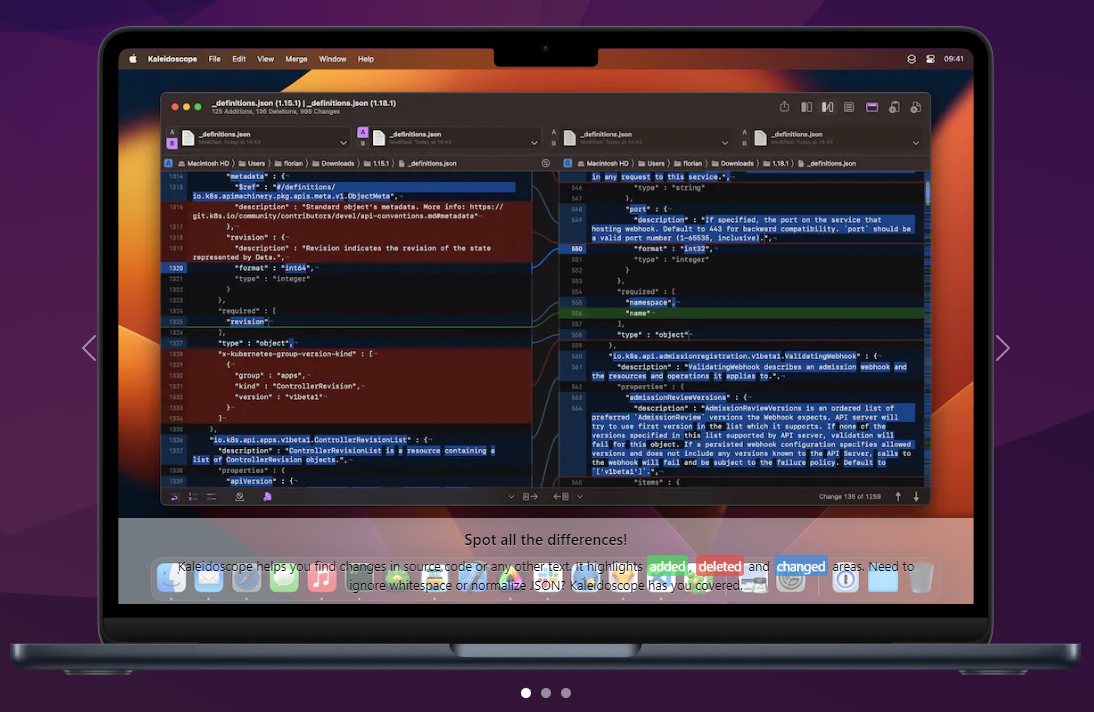Toggle the purple file shelf button
1094x712 pixels.
(x=872, y=107)
